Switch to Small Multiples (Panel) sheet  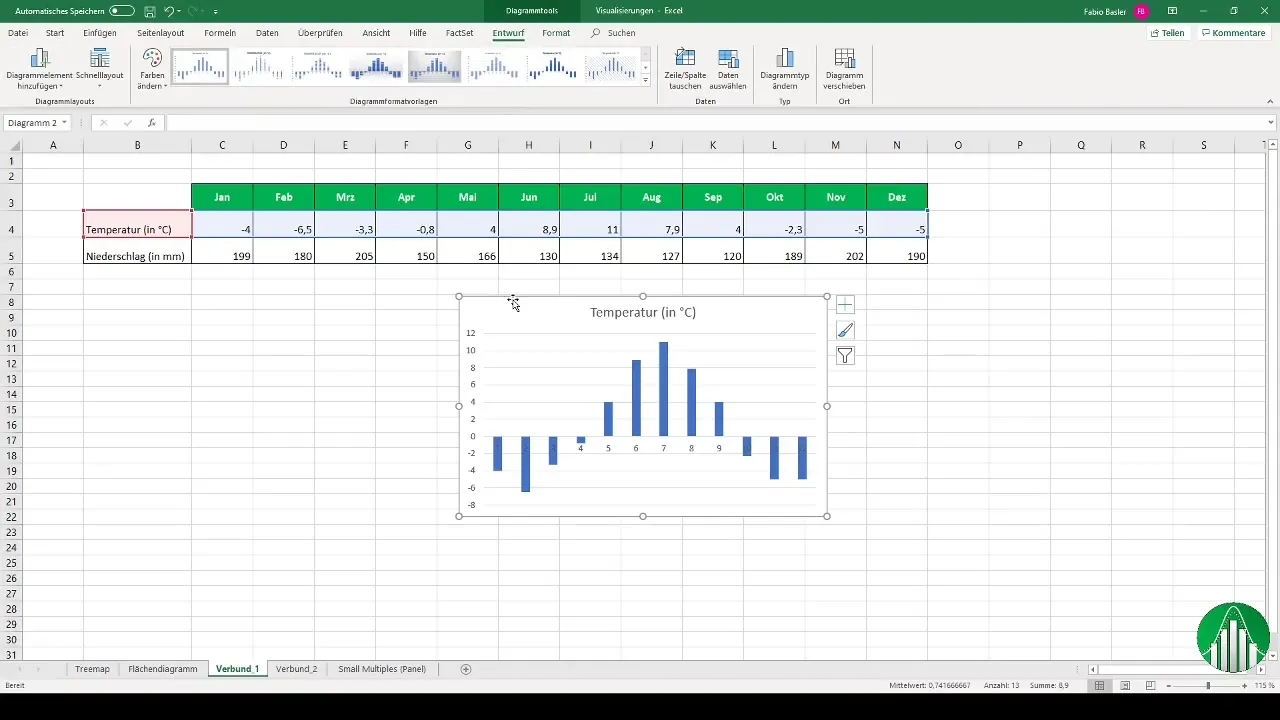point(382,669)
